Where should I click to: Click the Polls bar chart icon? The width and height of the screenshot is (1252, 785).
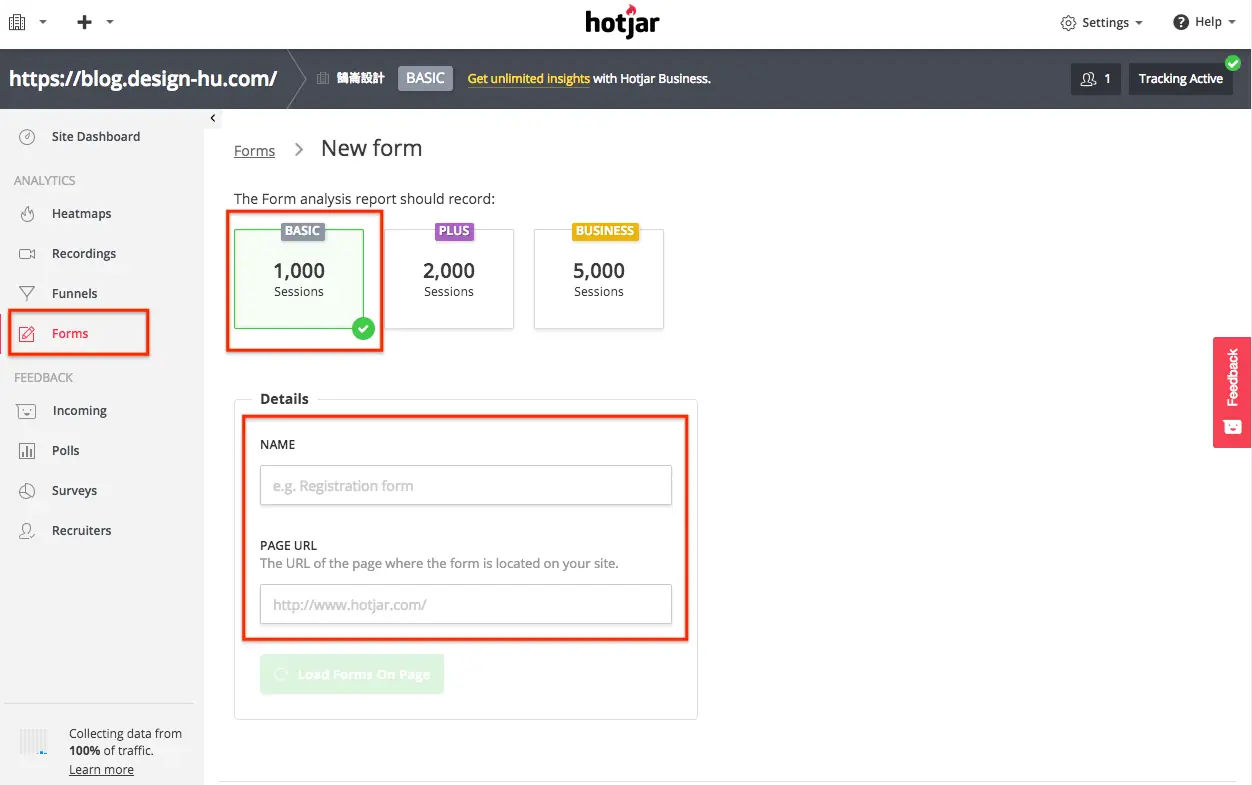[27, 451]
